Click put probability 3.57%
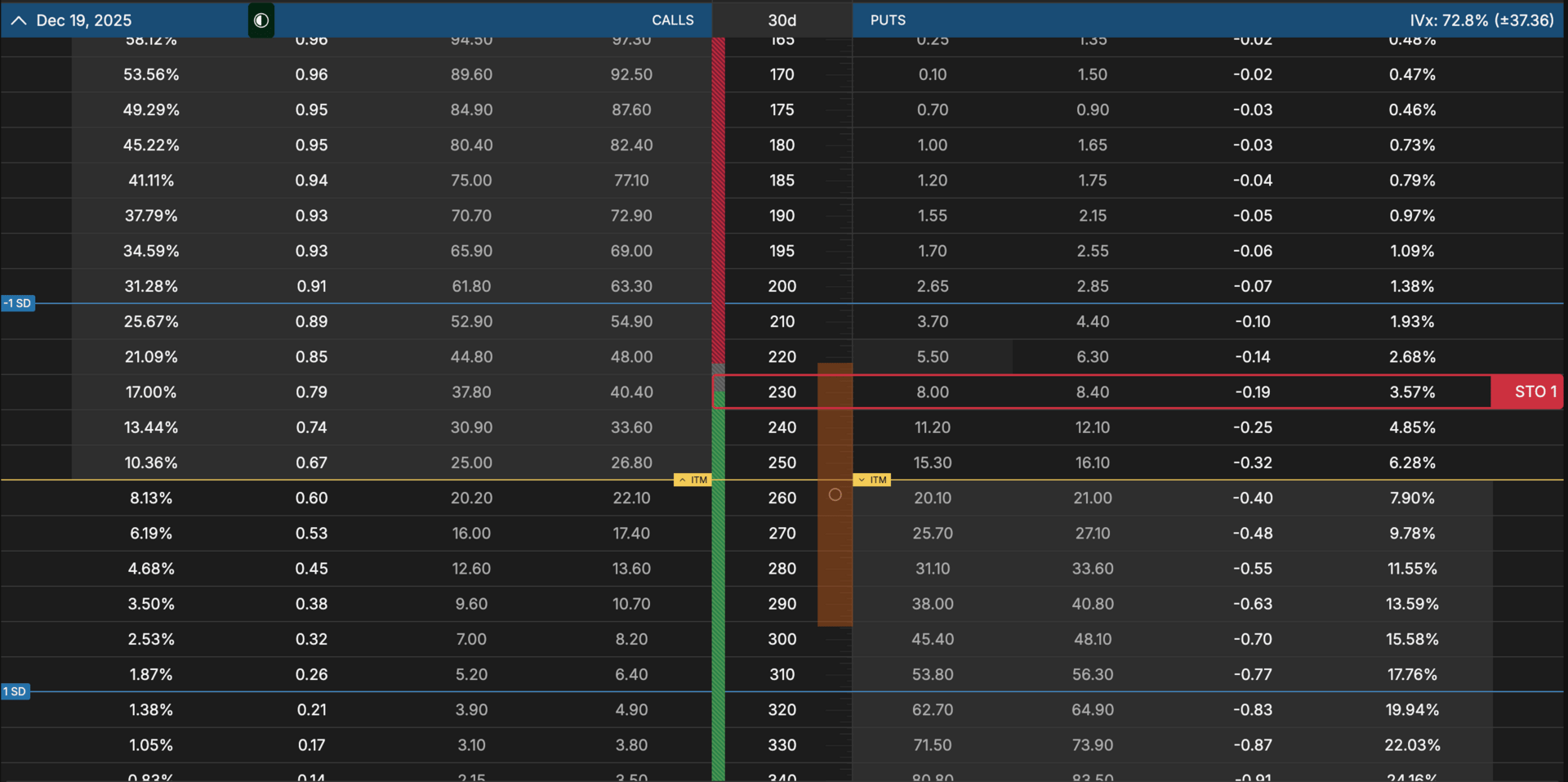This screenshot has width=1568, height=782. coord(1412,392)
